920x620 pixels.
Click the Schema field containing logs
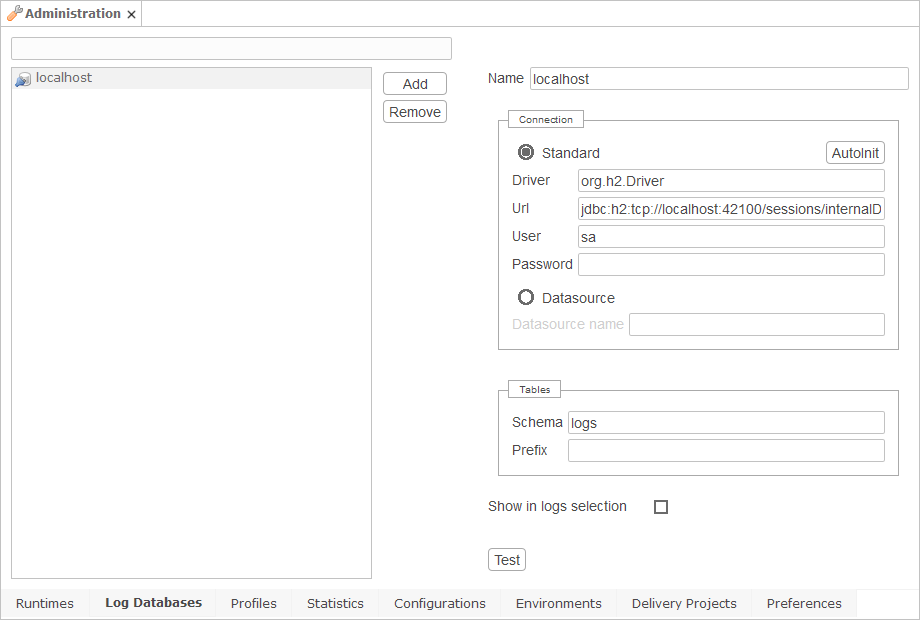click(x=726, y=422)
